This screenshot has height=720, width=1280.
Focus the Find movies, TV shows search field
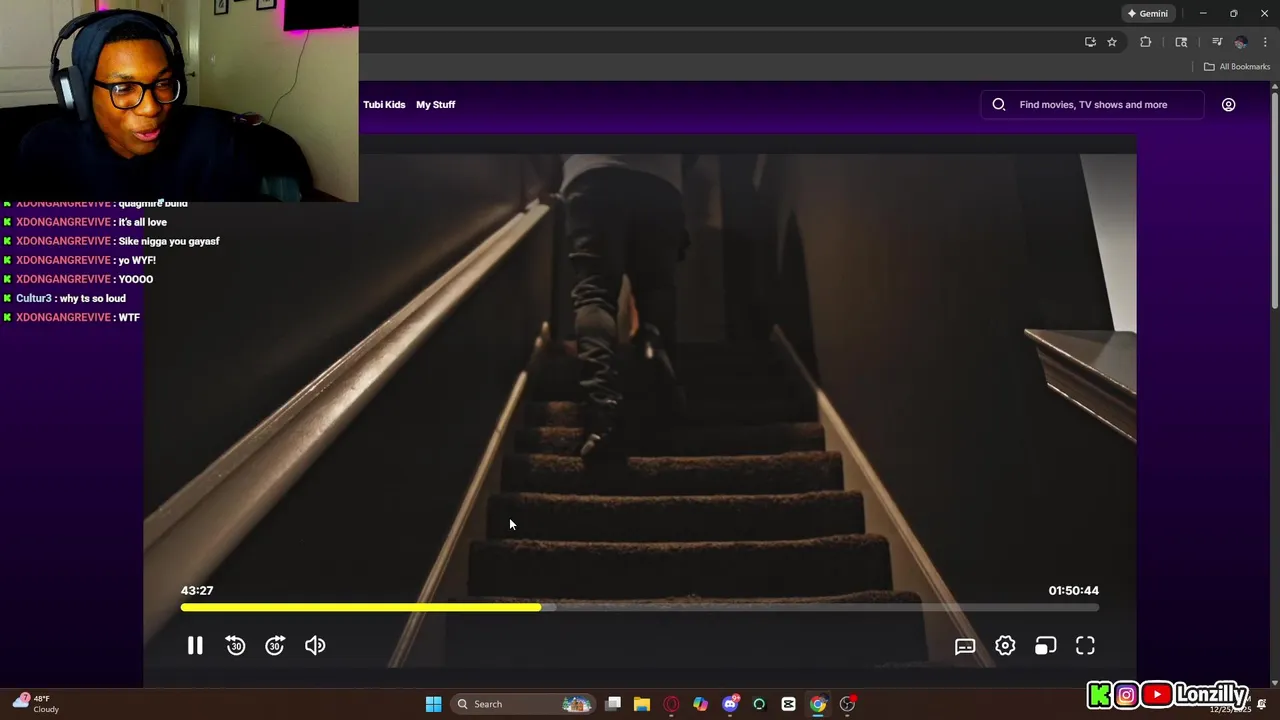click(1093, 104)
